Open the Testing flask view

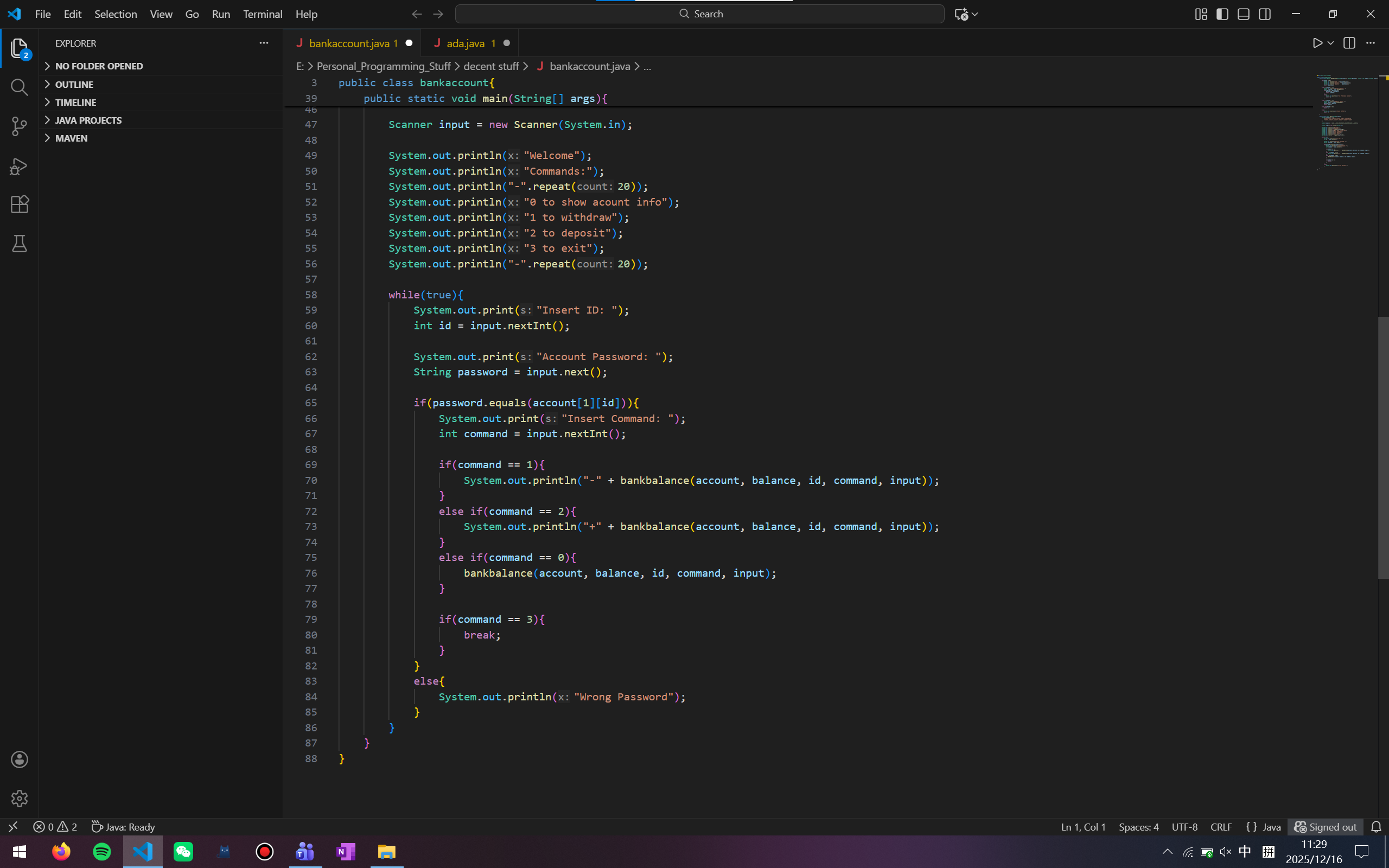19,244
